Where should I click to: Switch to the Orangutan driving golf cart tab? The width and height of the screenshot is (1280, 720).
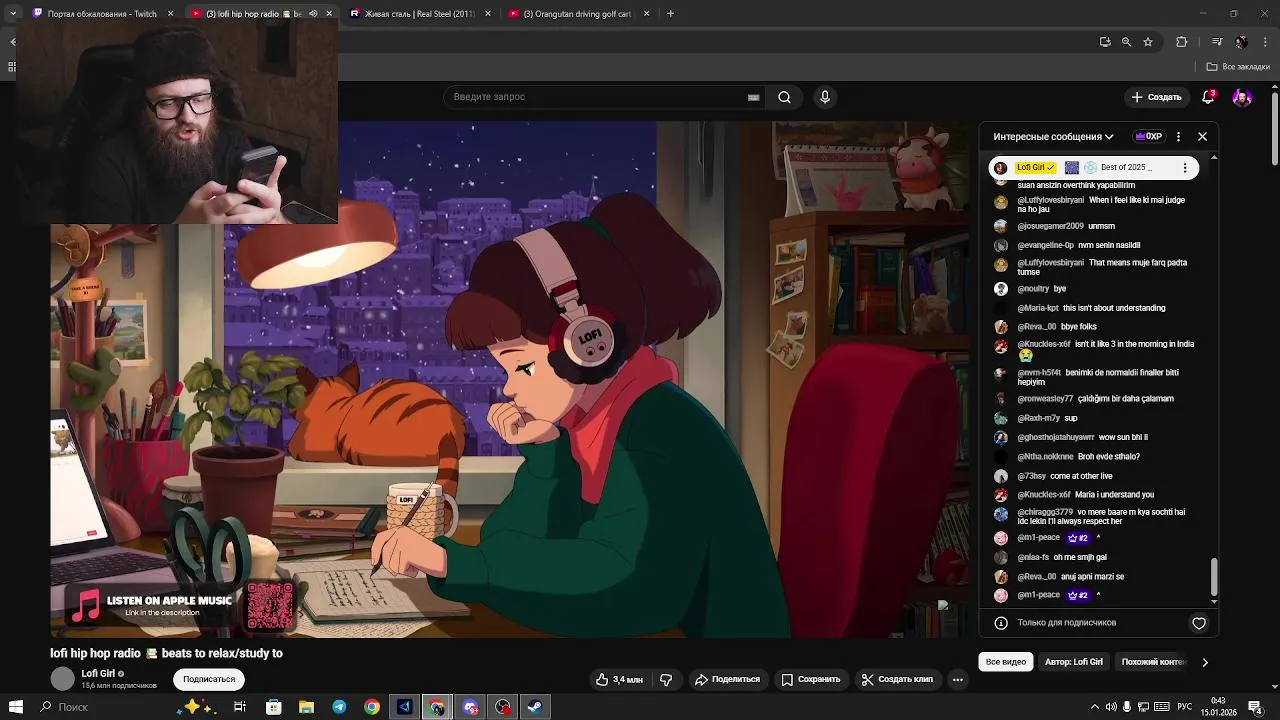578,14
